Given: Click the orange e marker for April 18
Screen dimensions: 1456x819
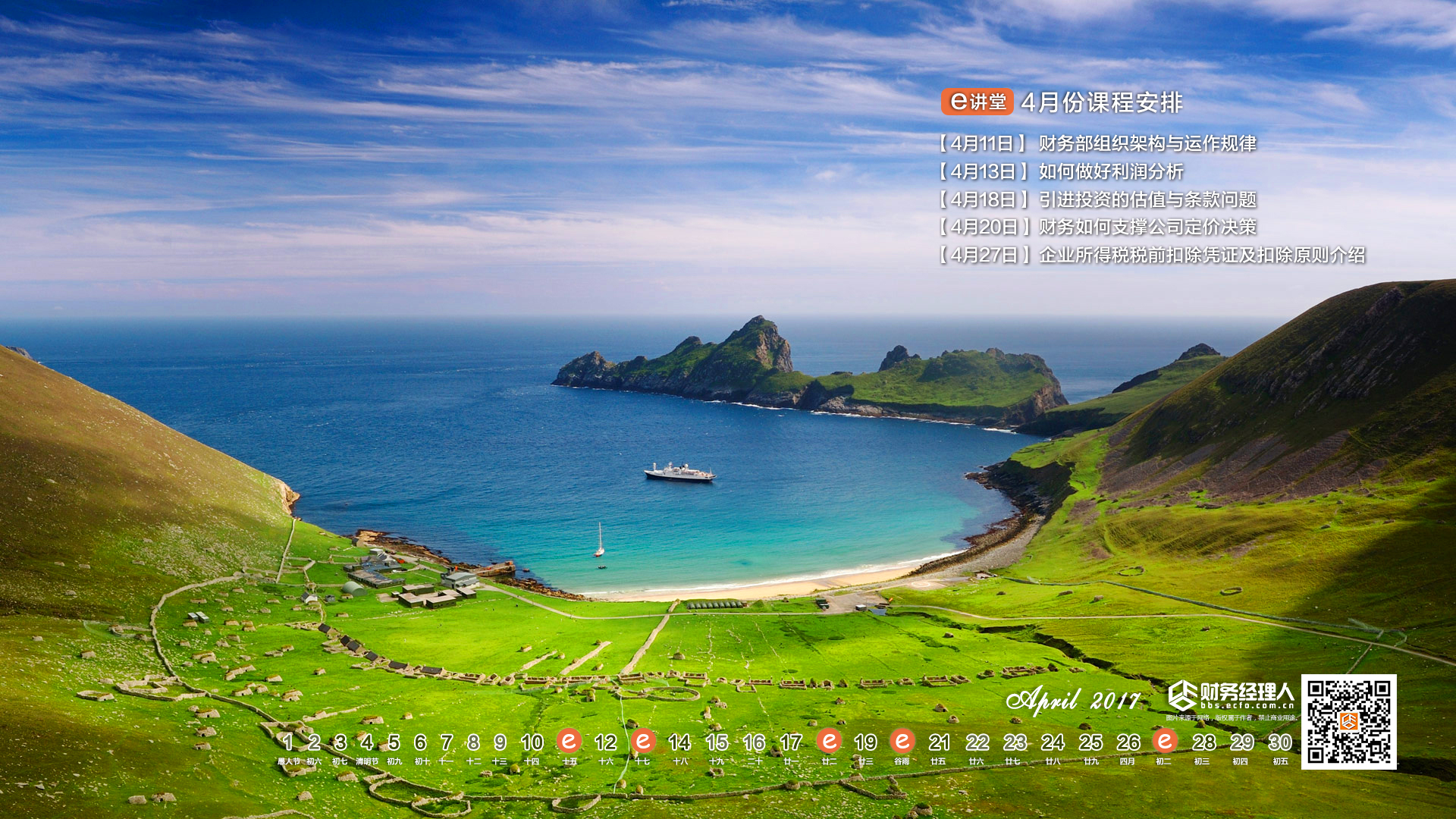Looking at the screenshot, I should coord(829,740).
